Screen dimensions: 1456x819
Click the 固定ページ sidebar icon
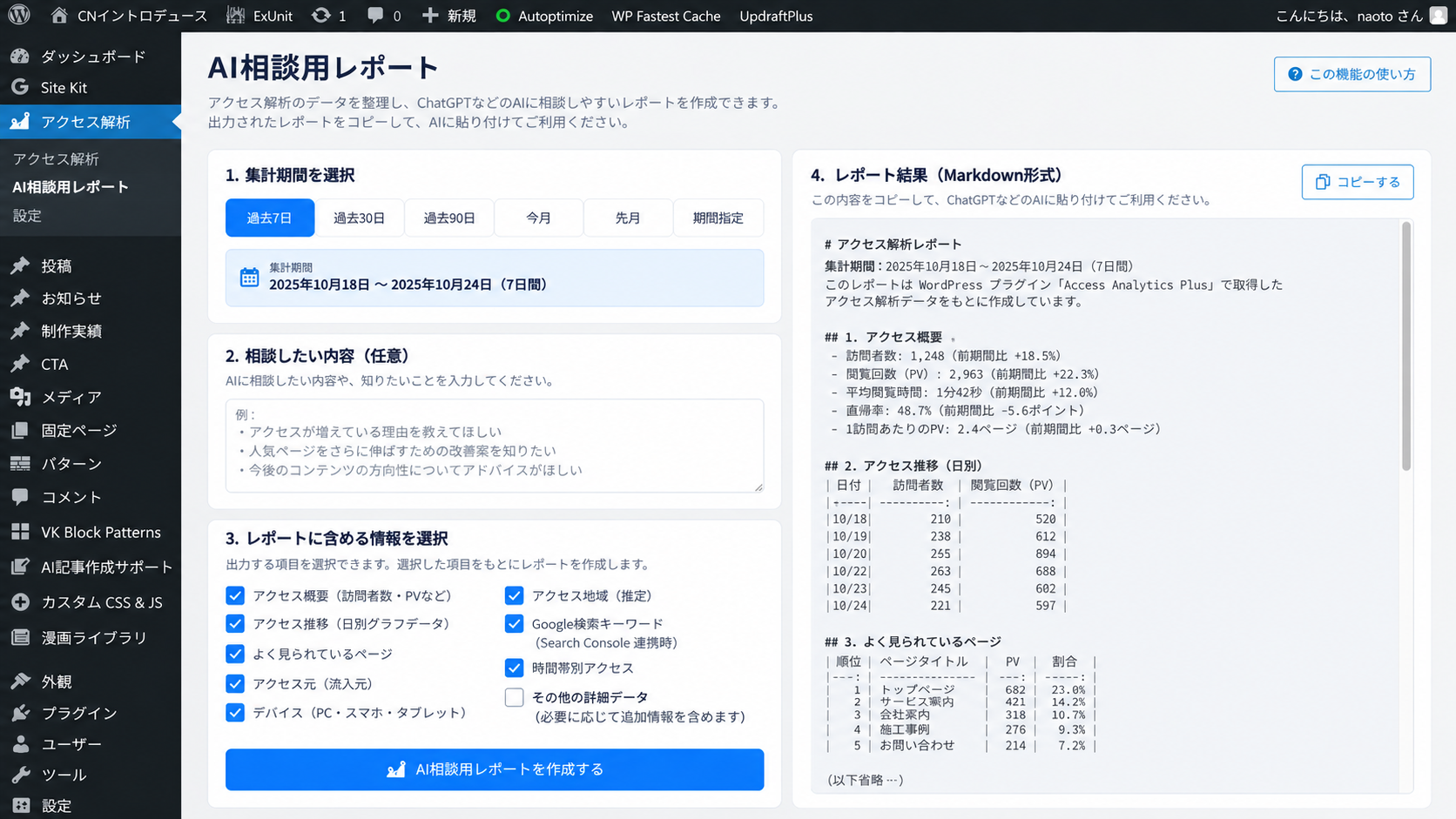click(20, 430)
